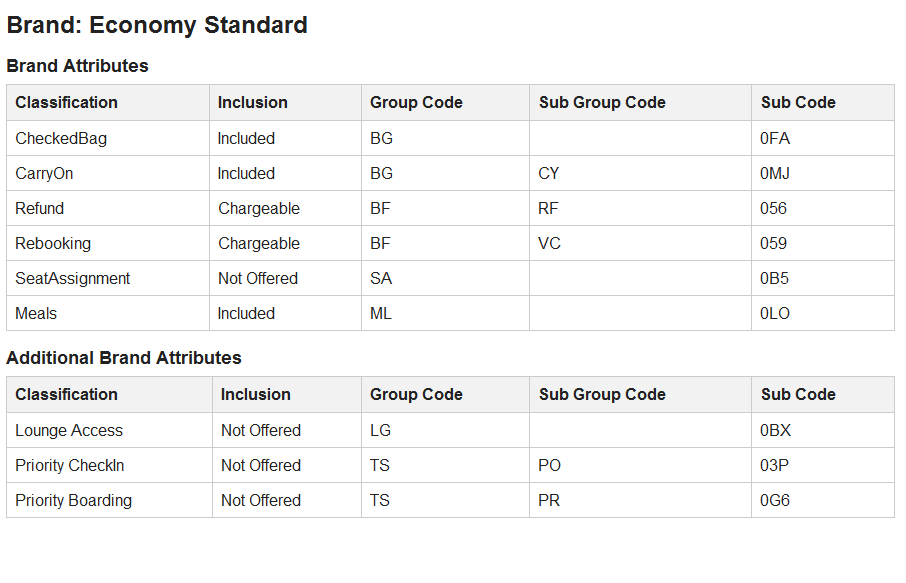Click the CarryOn classification cell
This screenshot has height=583, width=906.
coord(44,173)
